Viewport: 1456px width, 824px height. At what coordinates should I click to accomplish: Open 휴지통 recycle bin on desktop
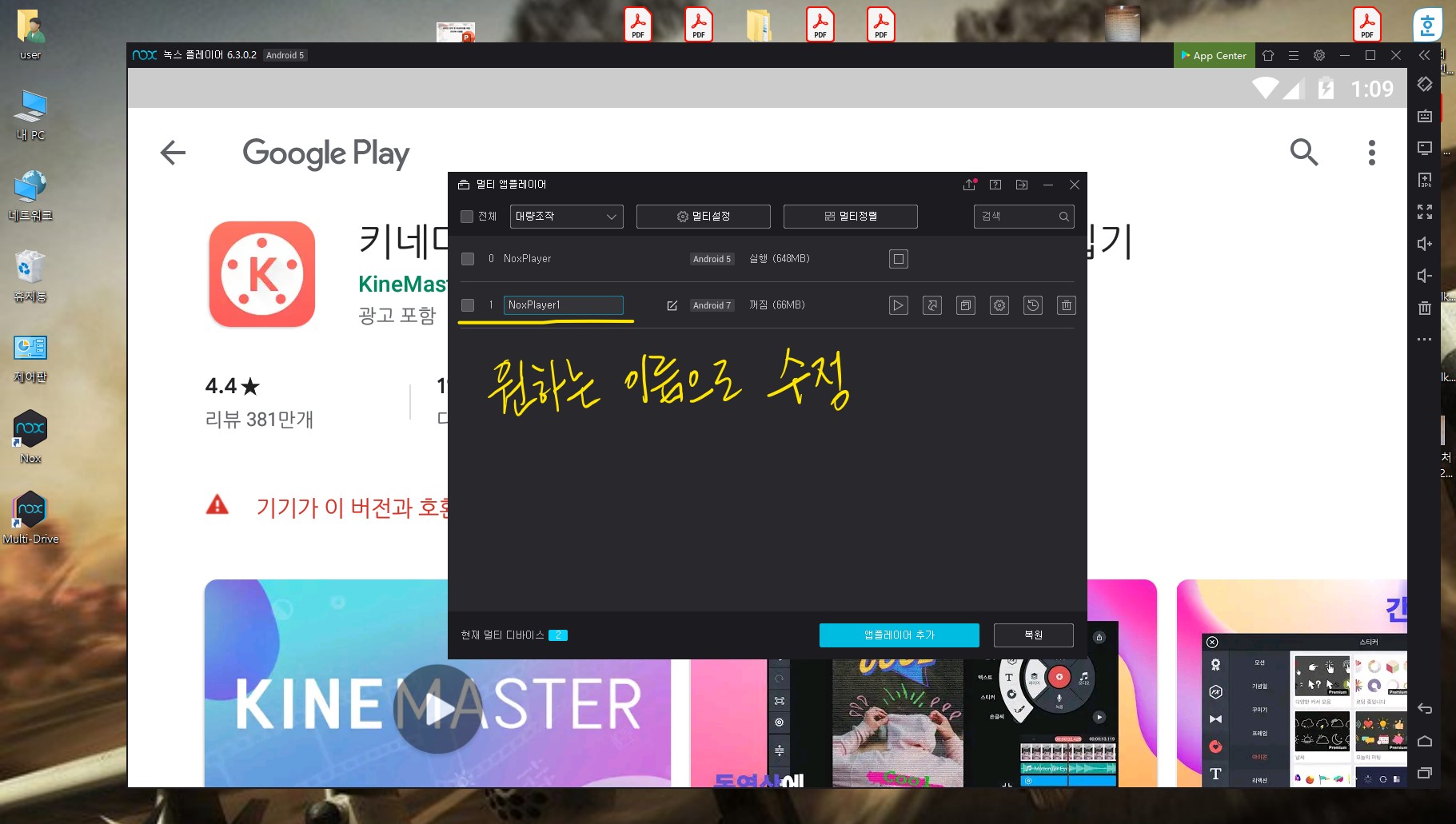30,277
